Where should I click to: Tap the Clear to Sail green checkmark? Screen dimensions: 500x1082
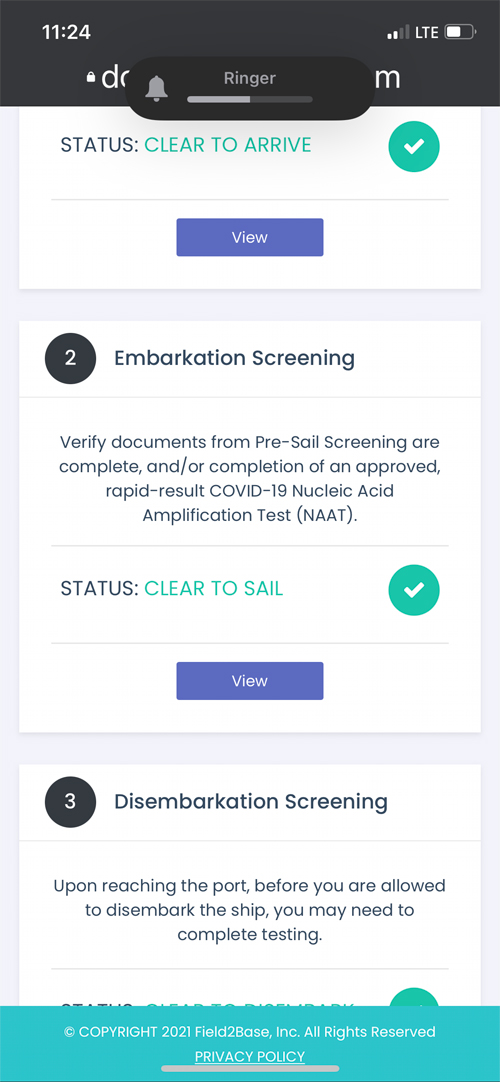[x=414, y=590]
